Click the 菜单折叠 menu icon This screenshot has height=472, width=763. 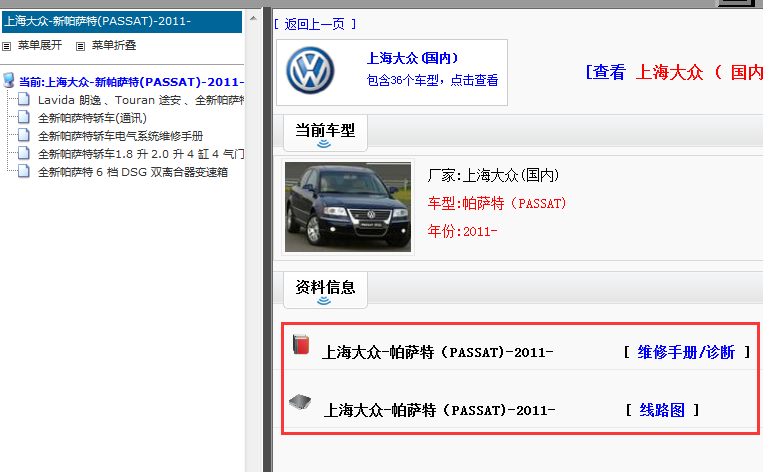pyautogui.click(x=80, y=46)
